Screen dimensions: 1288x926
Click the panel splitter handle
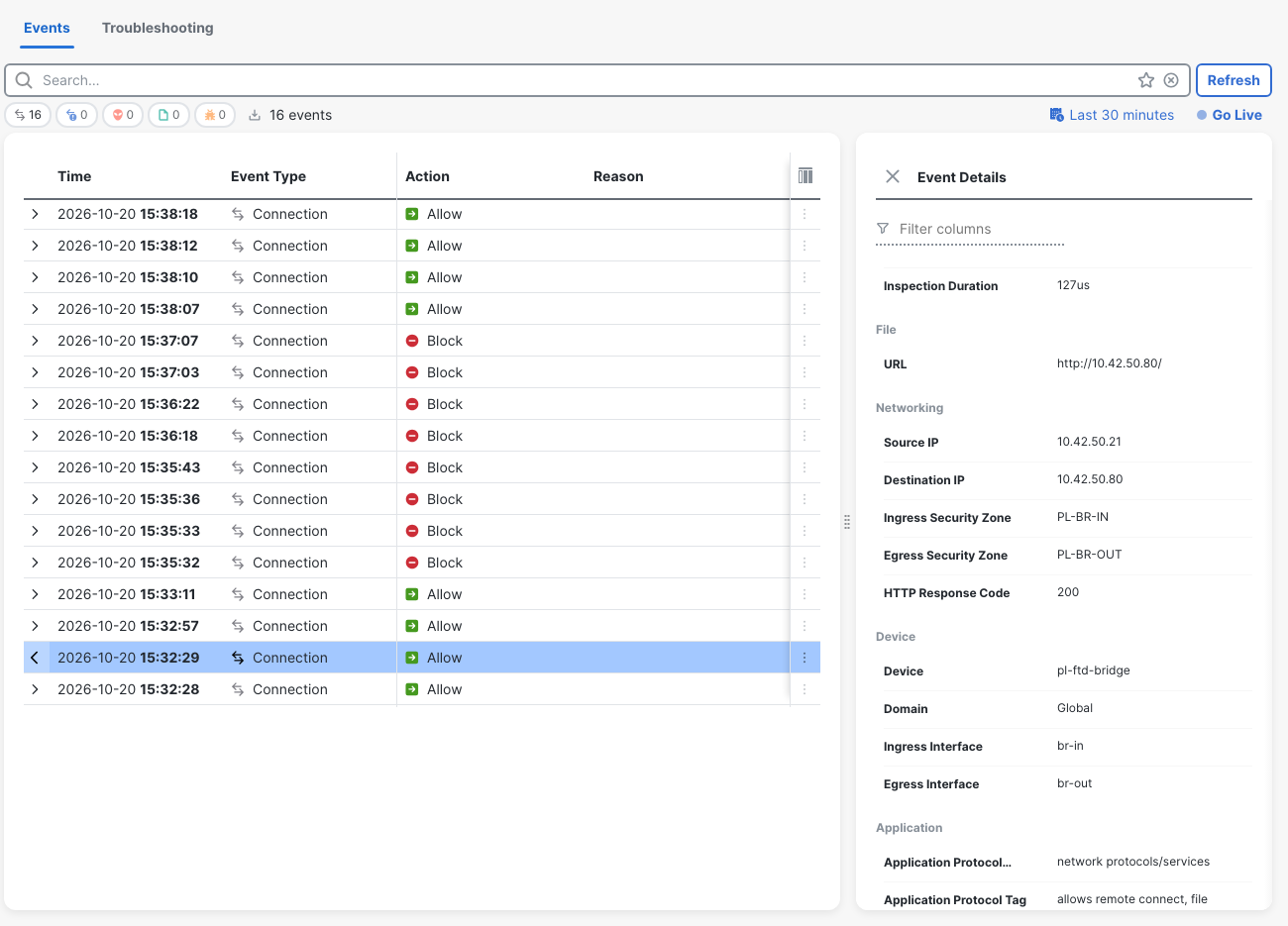[x=847, y=522]
